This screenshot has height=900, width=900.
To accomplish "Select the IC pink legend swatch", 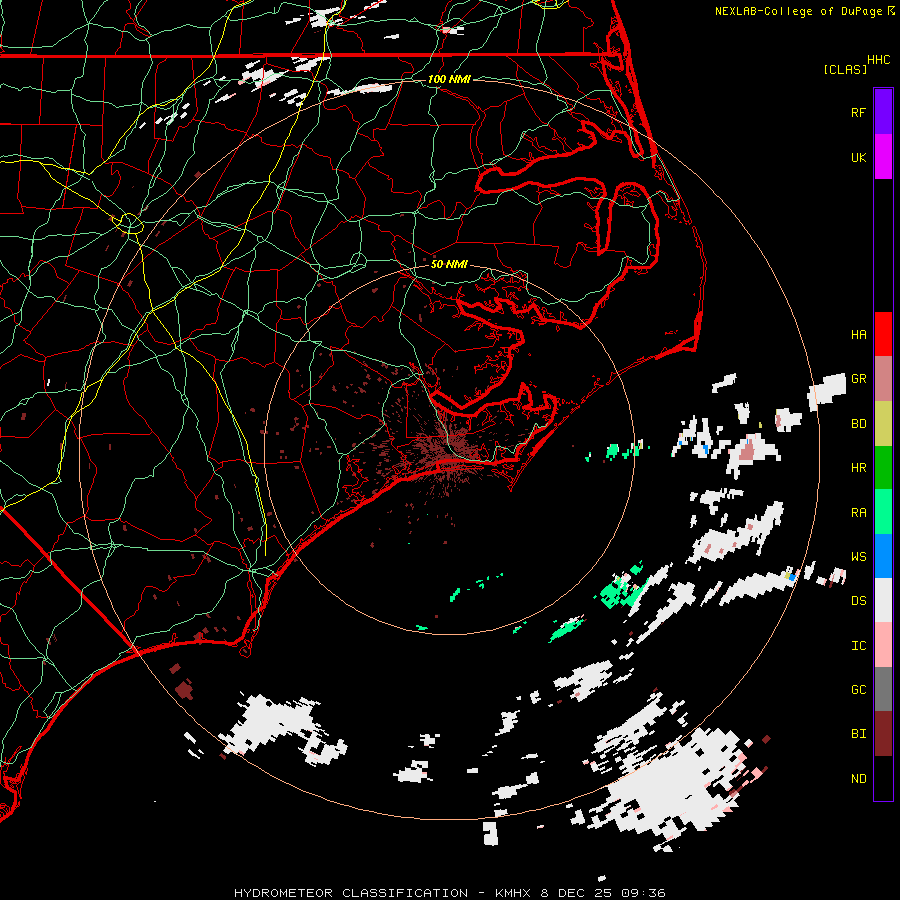I will (x=883, y=645).
